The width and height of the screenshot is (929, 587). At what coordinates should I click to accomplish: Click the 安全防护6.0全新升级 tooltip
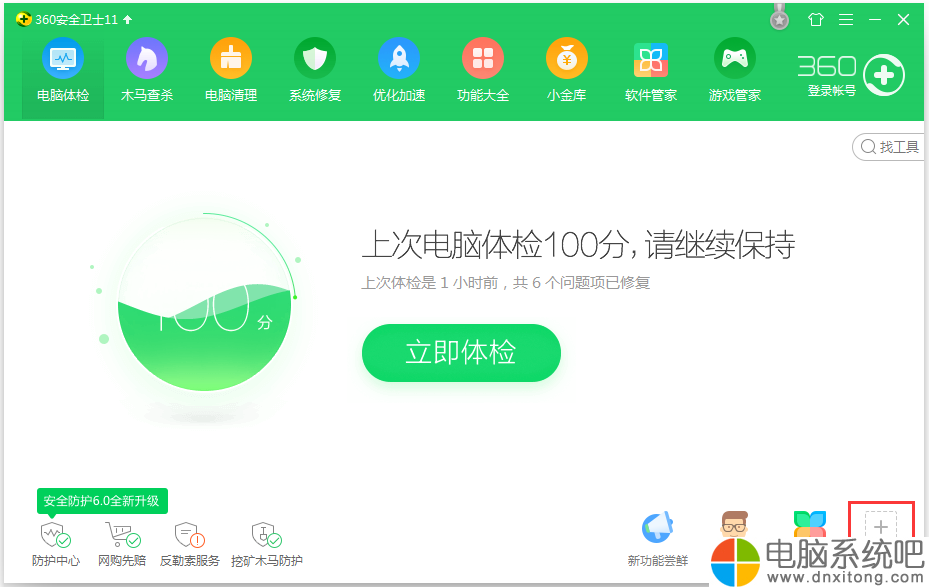pos(102,501)
